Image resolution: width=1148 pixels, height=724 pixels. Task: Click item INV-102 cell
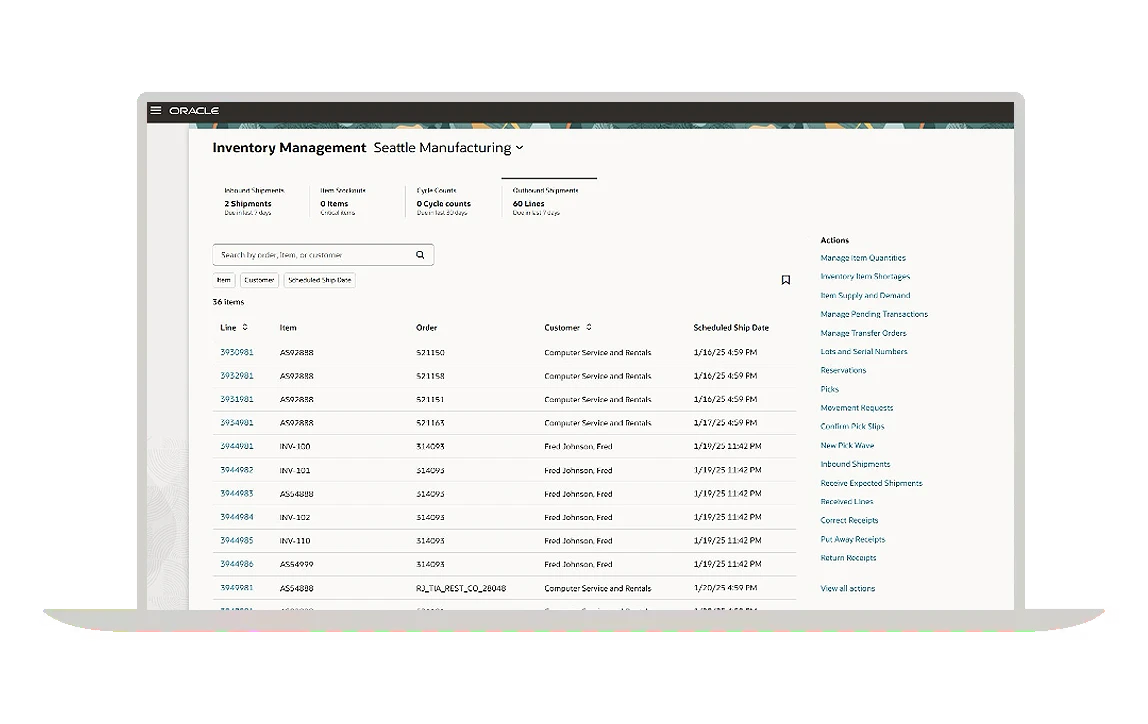click(295, 517)
